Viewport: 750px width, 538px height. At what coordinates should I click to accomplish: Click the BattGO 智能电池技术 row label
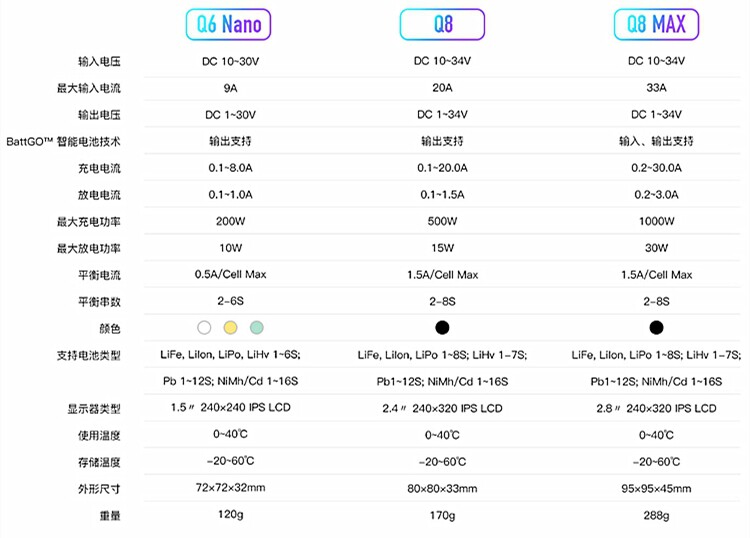click(x=63, y=142)
